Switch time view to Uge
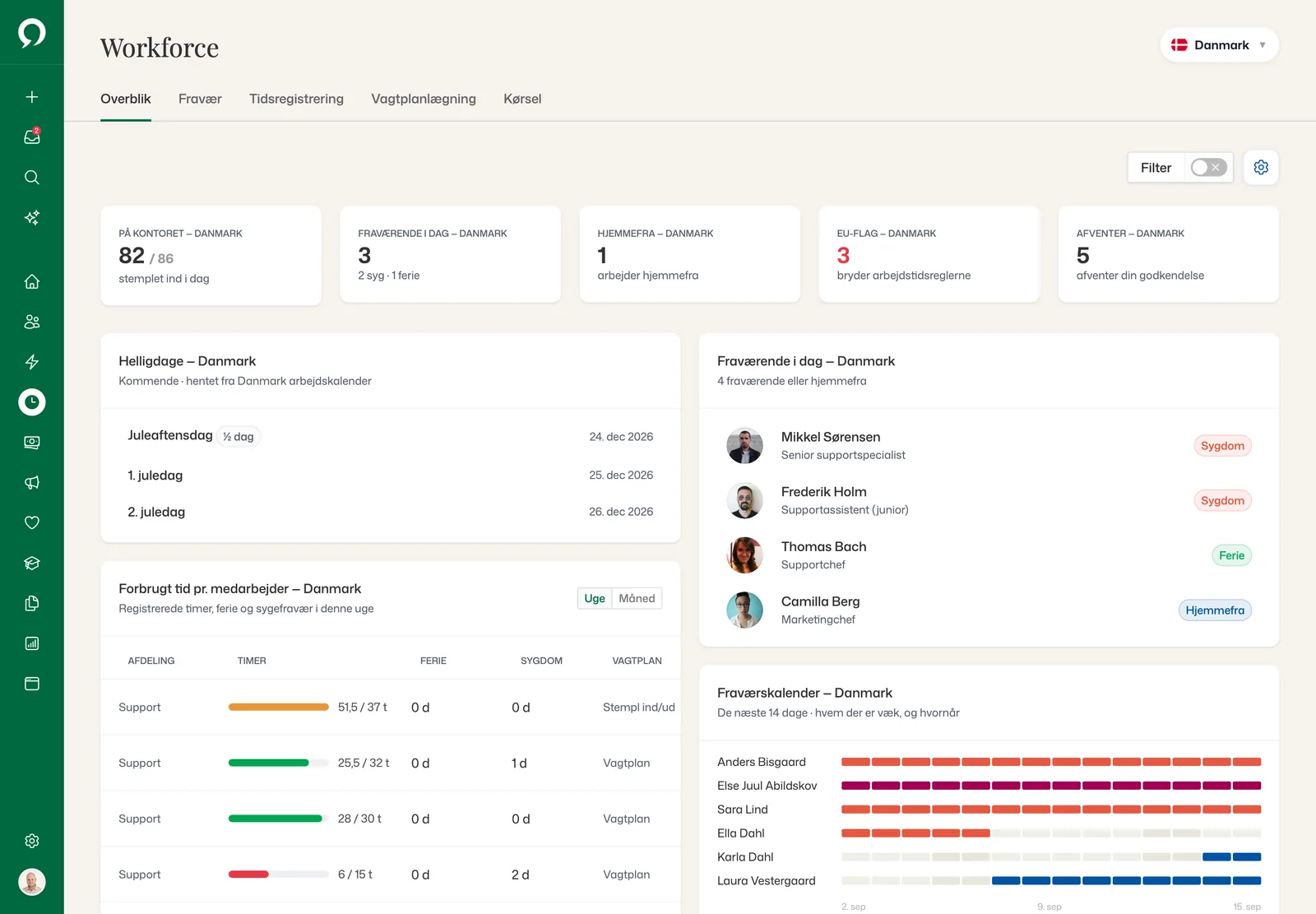This screenshot has height=914, width=1316. click(595, 598)
